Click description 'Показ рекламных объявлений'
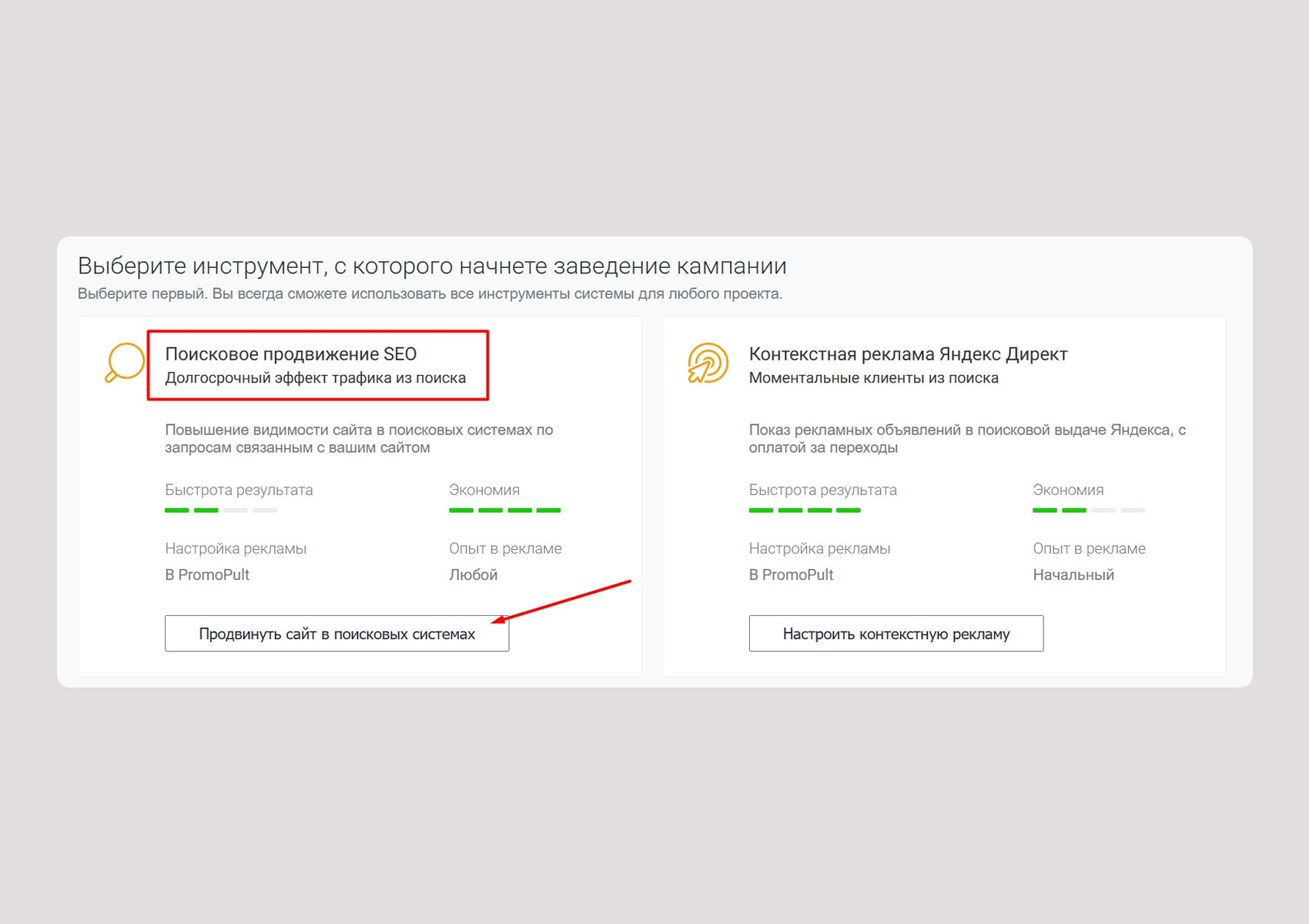Image resolution: width=1309 pixels, height=924 pixels. [966, 439]
